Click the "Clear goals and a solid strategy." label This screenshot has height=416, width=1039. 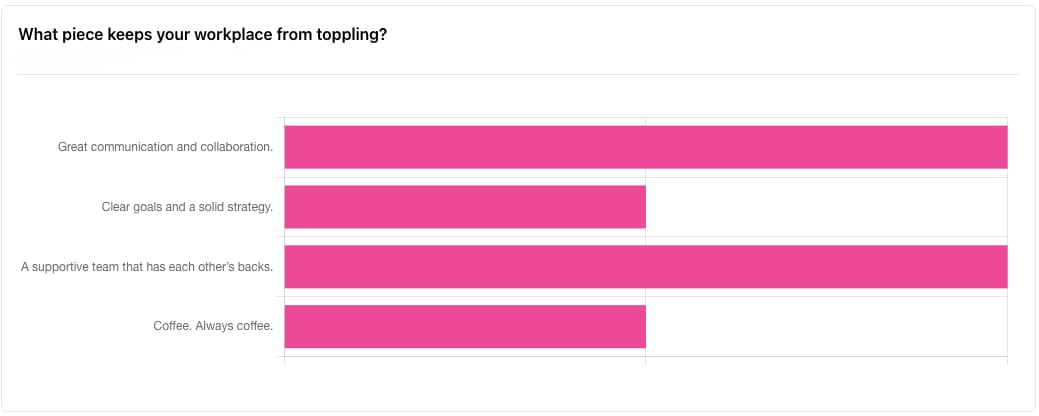(187, 207)
